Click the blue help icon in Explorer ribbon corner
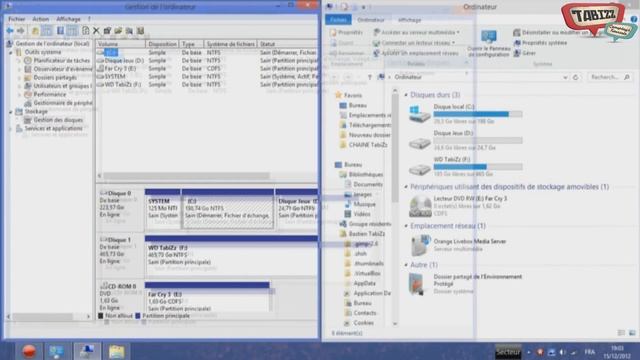The image size is (640, 360). pos(634,19)
